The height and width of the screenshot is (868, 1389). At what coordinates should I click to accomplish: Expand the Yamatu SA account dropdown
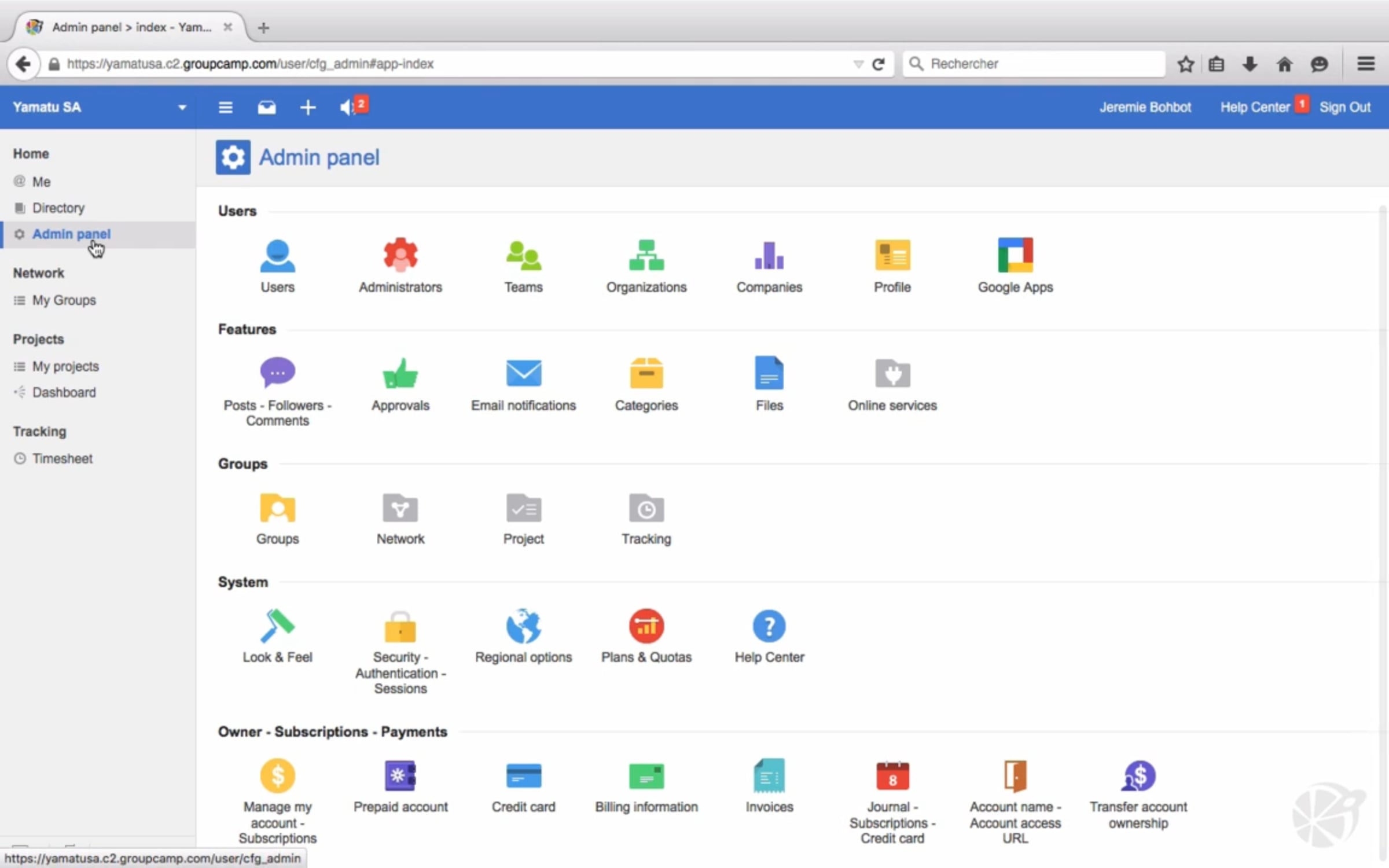tap(182, 108)
